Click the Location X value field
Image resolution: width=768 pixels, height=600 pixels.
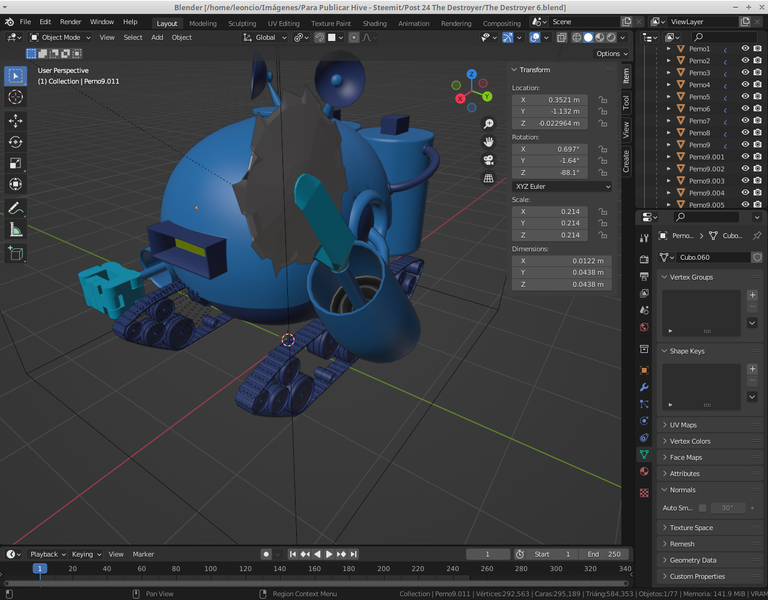tap(550, 99)
